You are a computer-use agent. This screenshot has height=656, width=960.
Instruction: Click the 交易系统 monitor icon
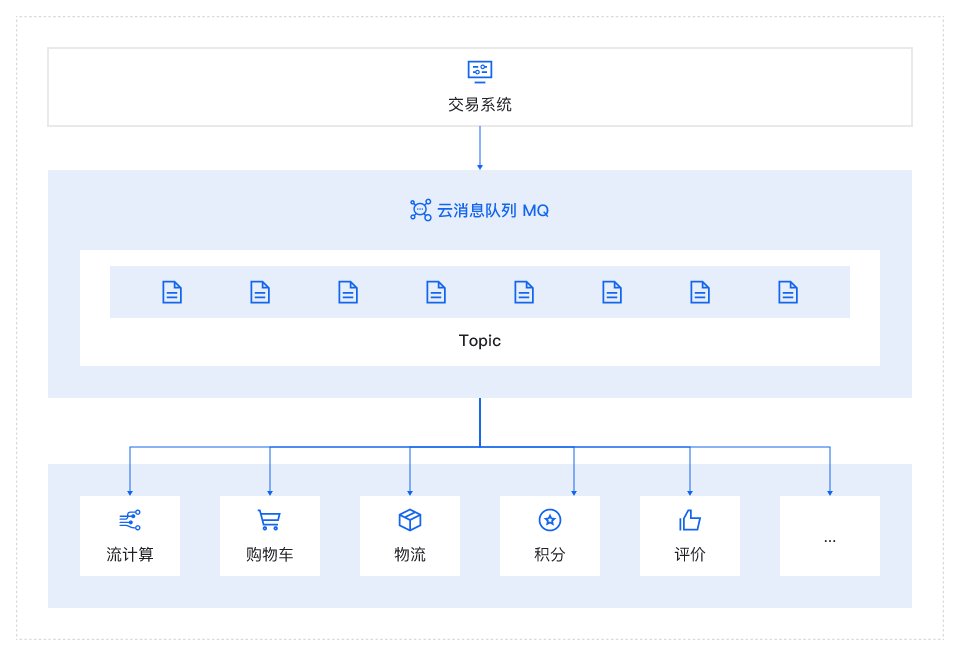[479, 70]
